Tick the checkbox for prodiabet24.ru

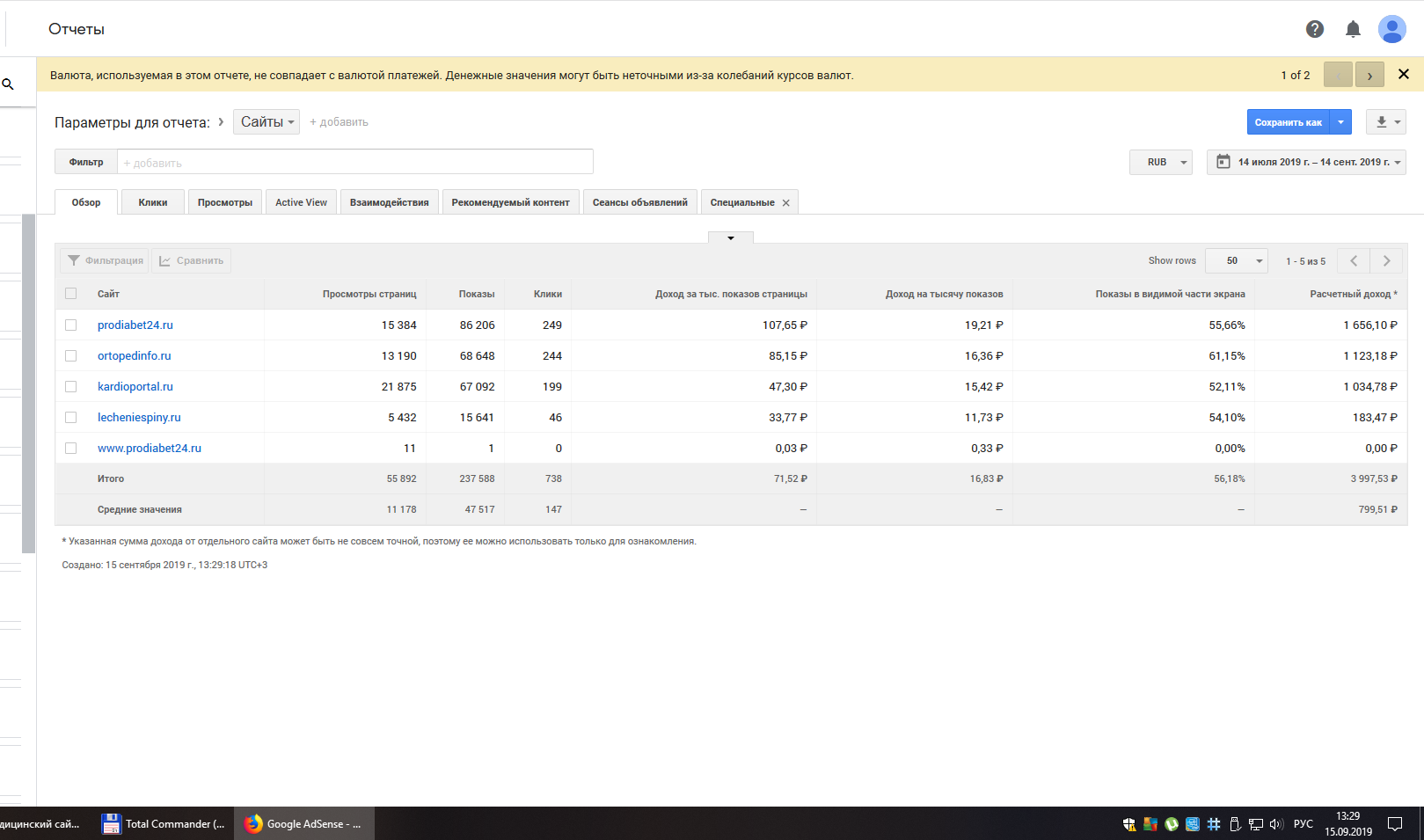click(x=71, y=325)
